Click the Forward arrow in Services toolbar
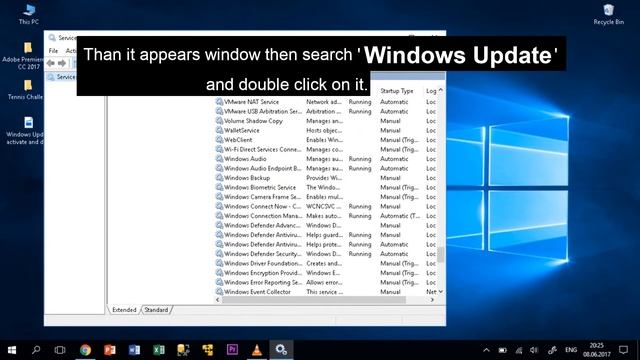The image size is (640, 360). coord(62,63)
